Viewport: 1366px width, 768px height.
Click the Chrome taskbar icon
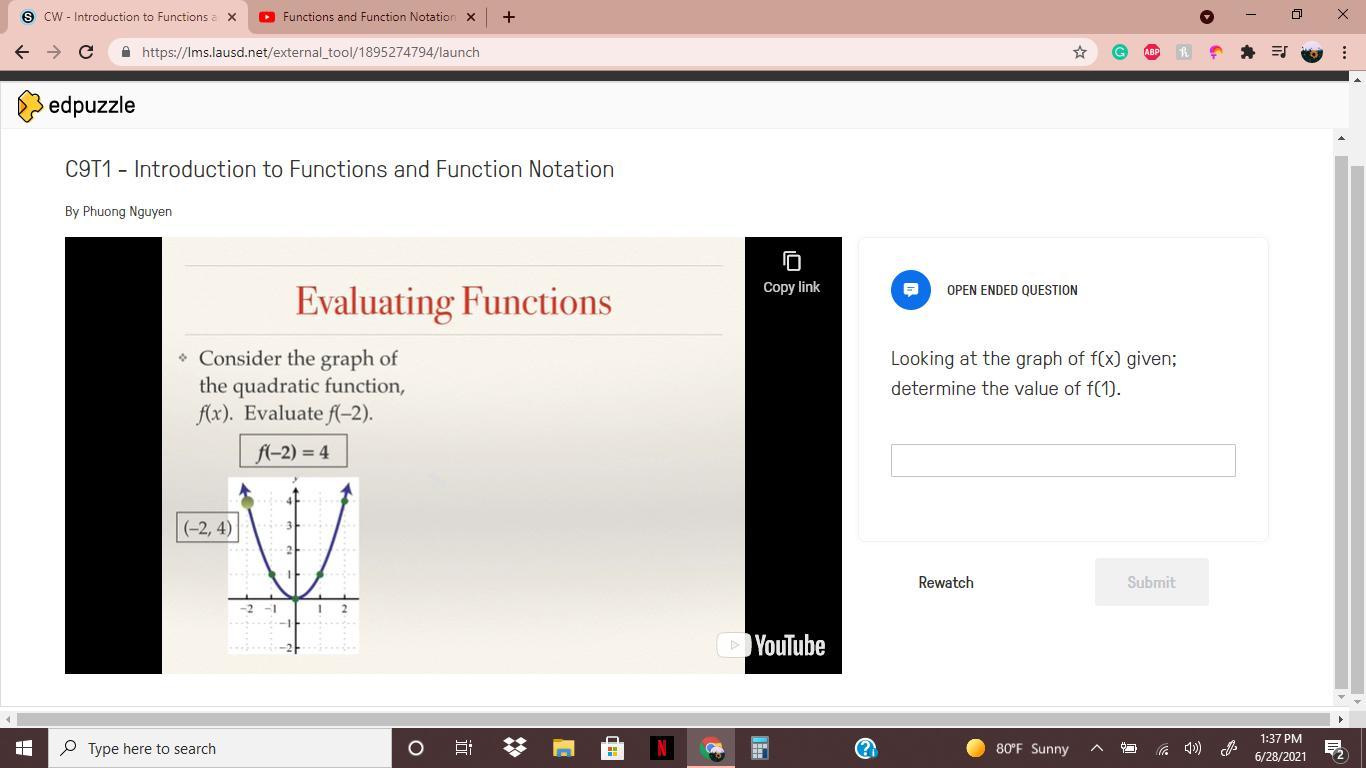coord(711,748)
